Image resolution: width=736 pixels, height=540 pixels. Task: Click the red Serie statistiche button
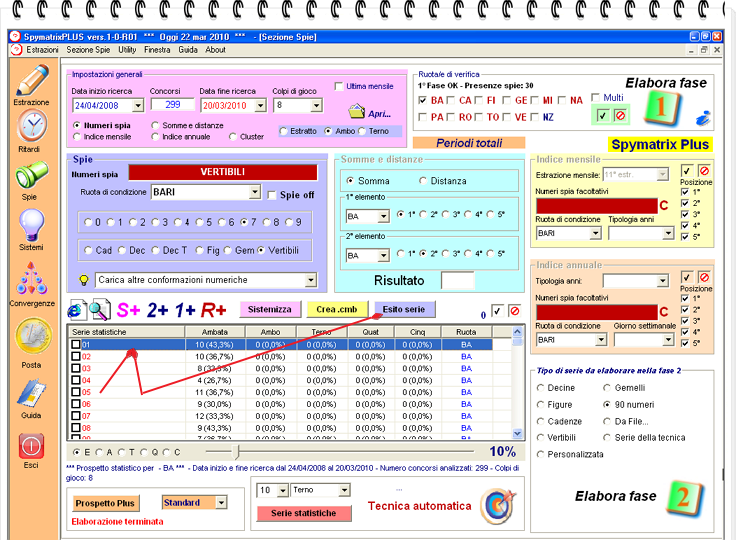point(304,513)
